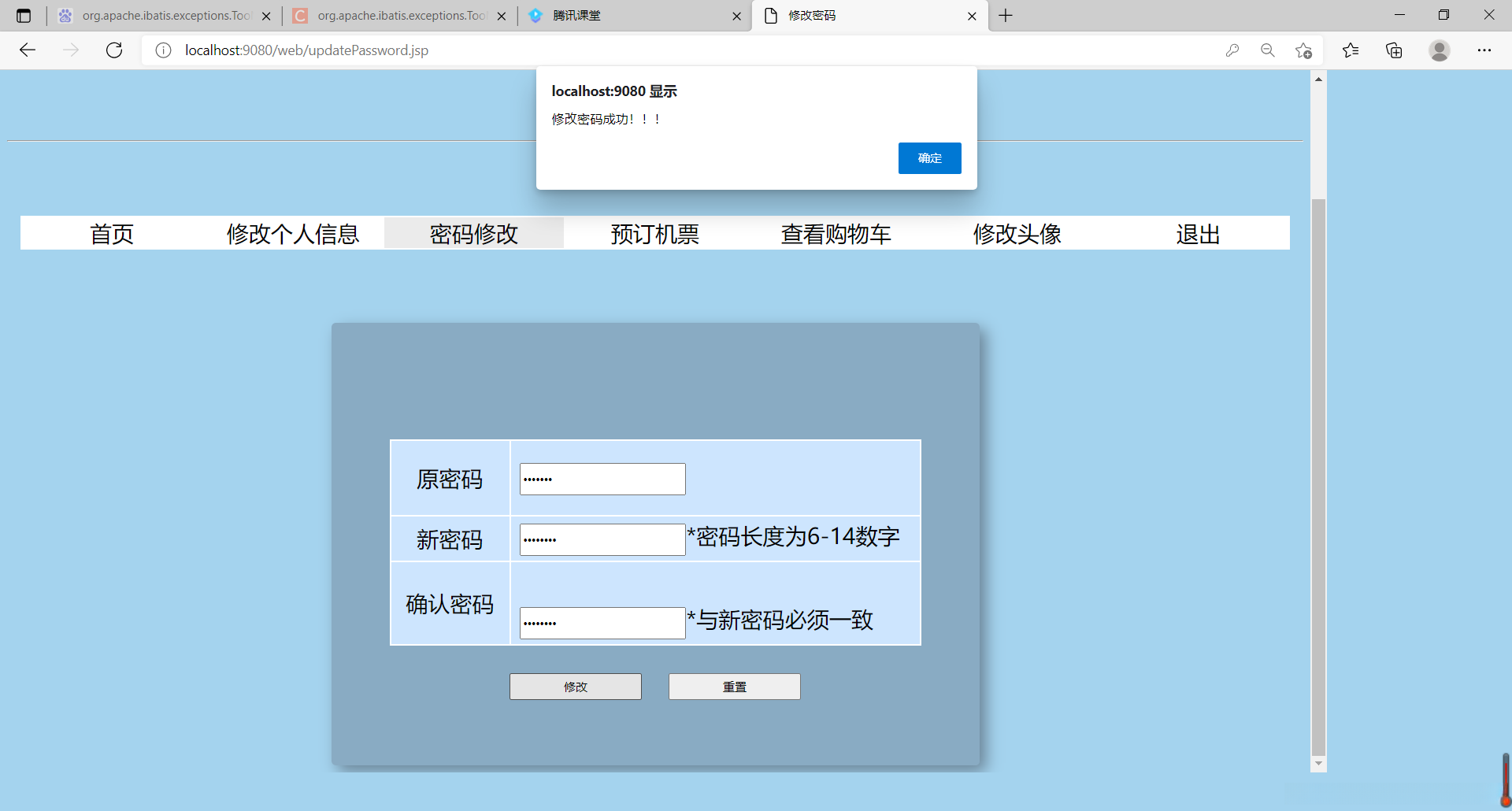The image size is (1512, 811).
Task: Open the zoom magnifier icon
Action: 1268,50
